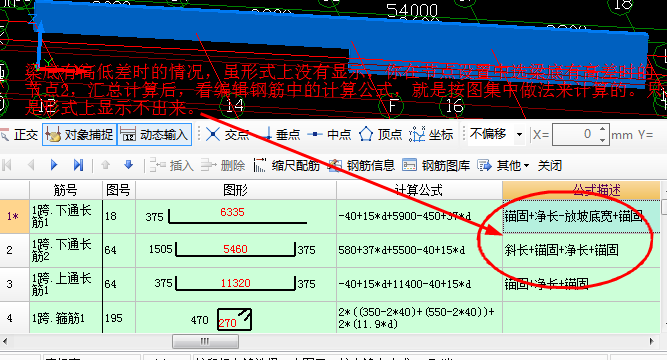The height and width of the screenshot is (360, 667).
Task: Toggle 动态输入 dynamic input
Action: pyautogui.click(x=154, y=135)
